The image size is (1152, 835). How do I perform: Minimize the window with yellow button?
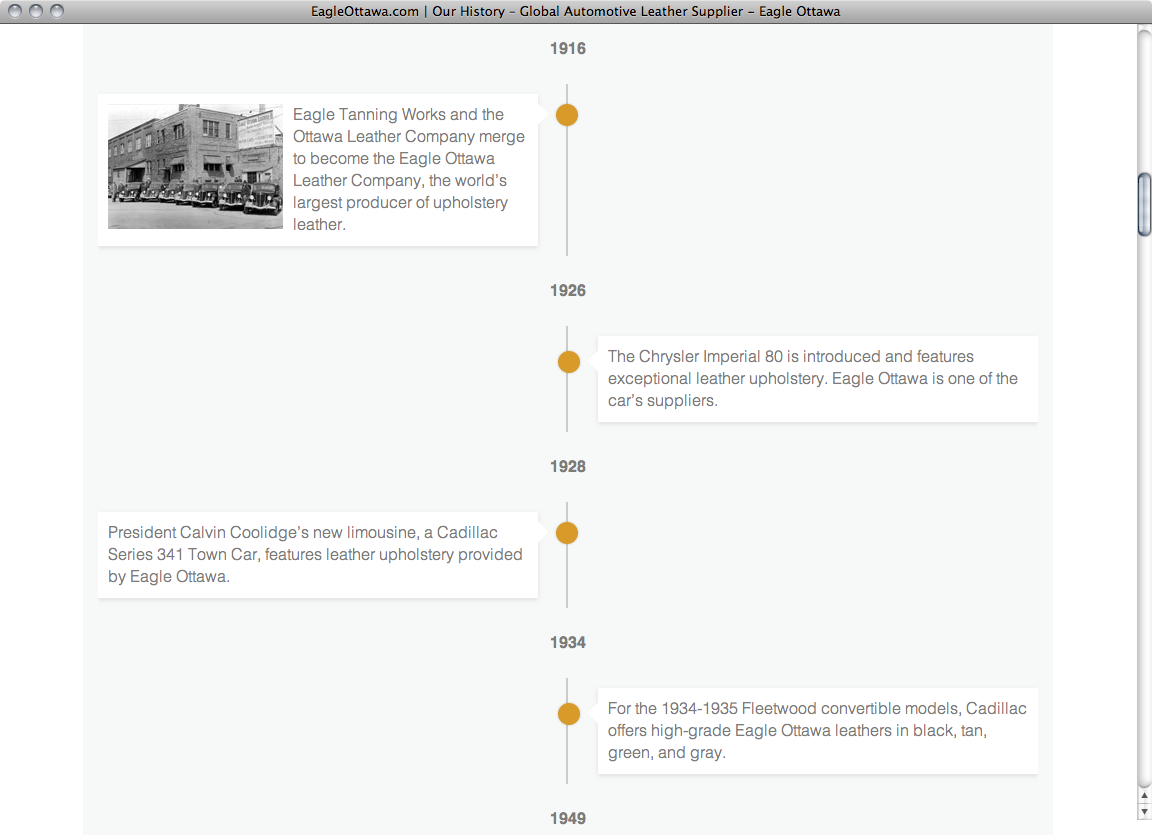coord(35,11)
